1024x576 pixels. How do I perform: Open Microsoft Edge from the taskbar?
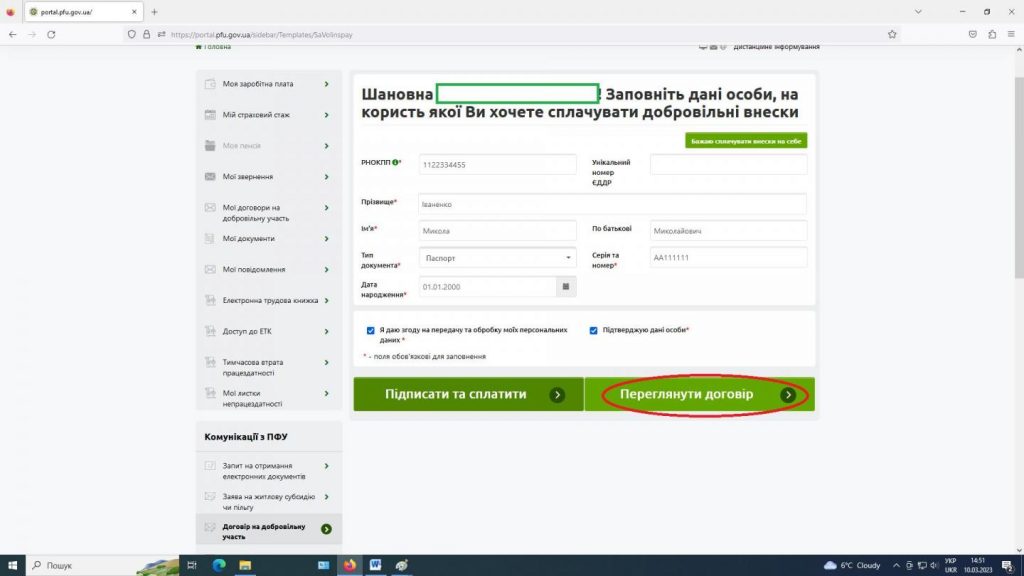pos(219,565)
